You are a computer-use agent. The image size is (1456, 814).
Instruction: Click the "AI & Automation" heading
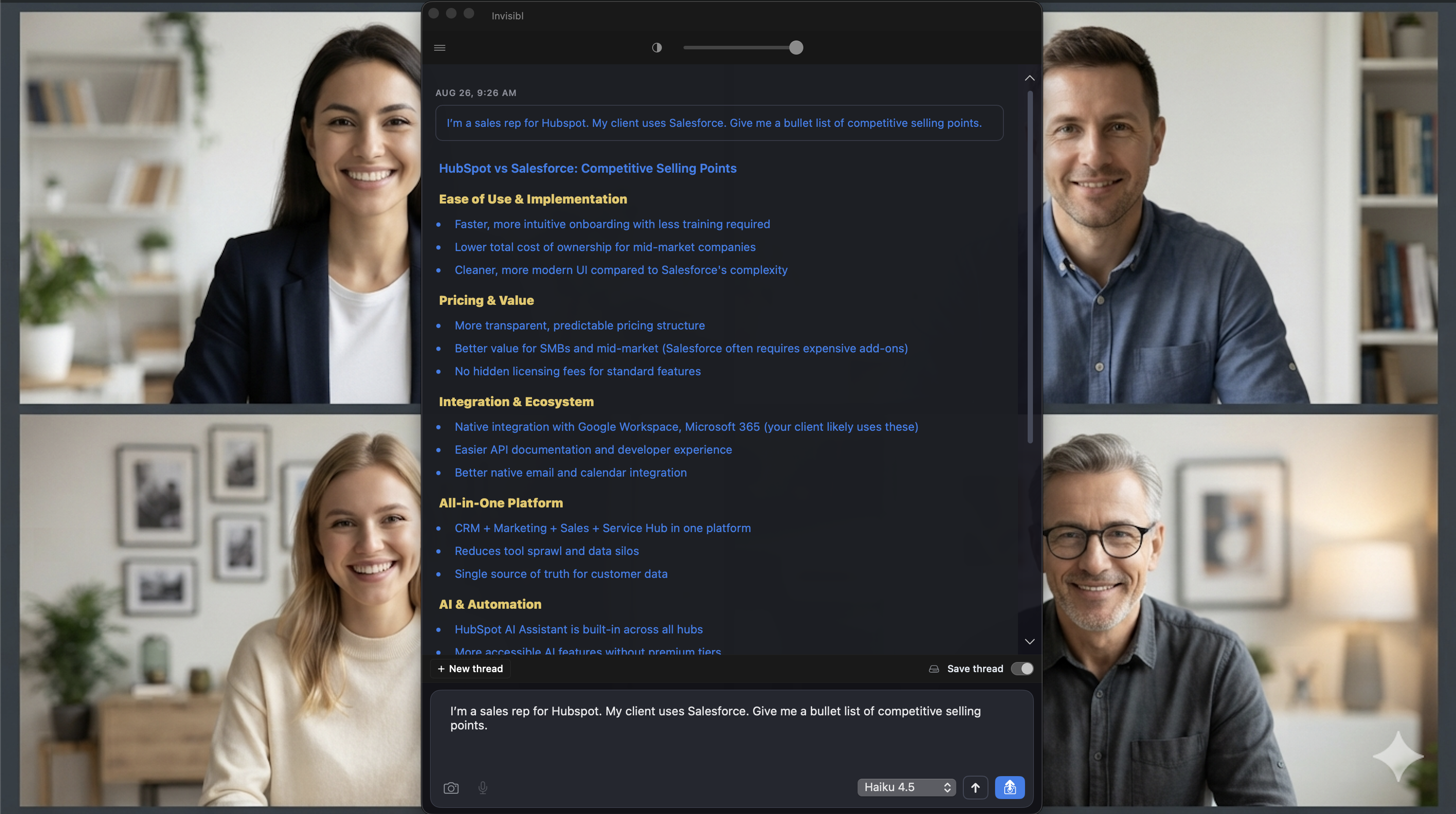(x=490, y=604)
